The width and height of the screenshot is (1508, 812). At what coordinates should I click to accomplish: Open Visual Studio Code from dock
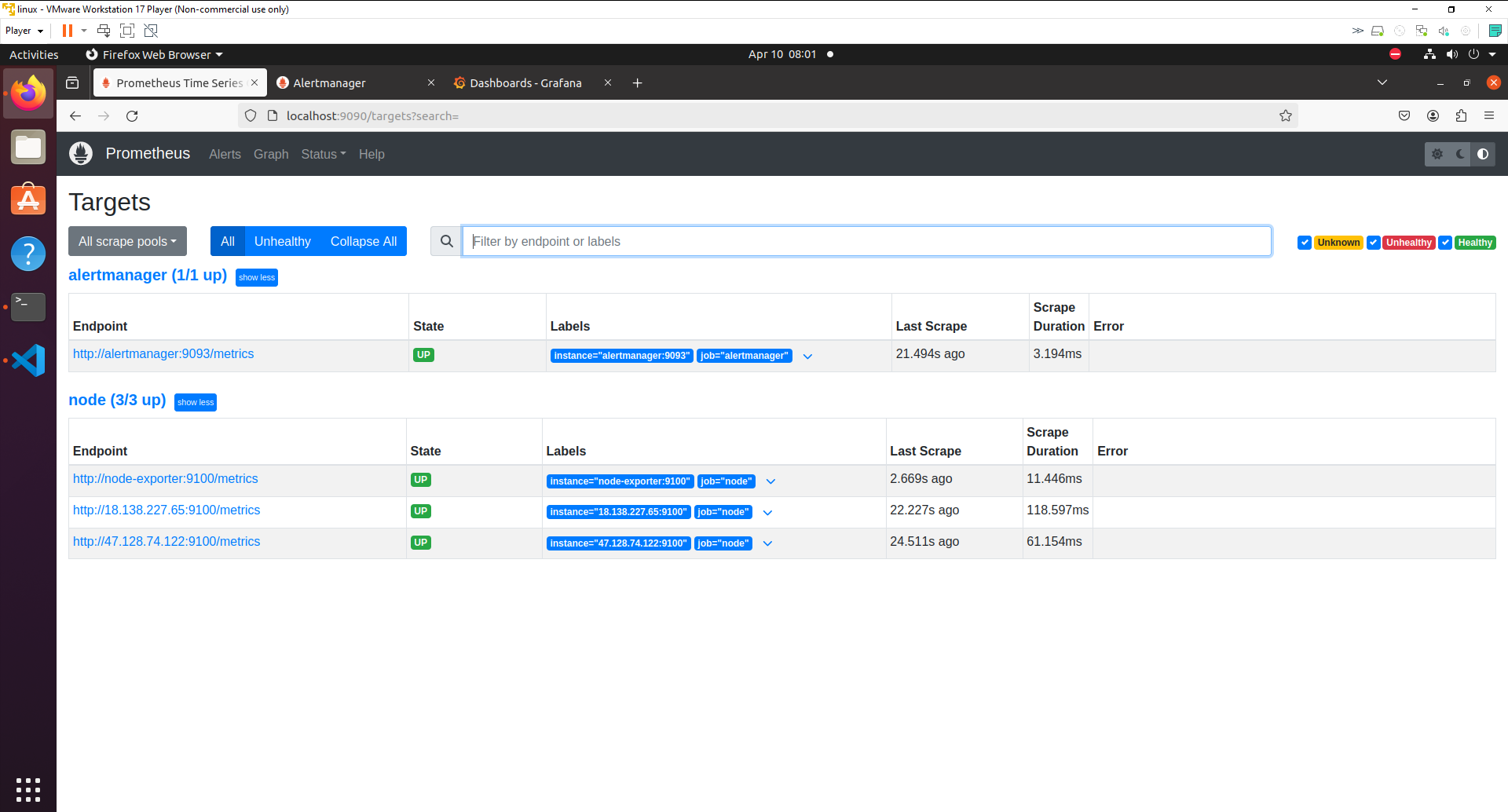pos(28,360)
